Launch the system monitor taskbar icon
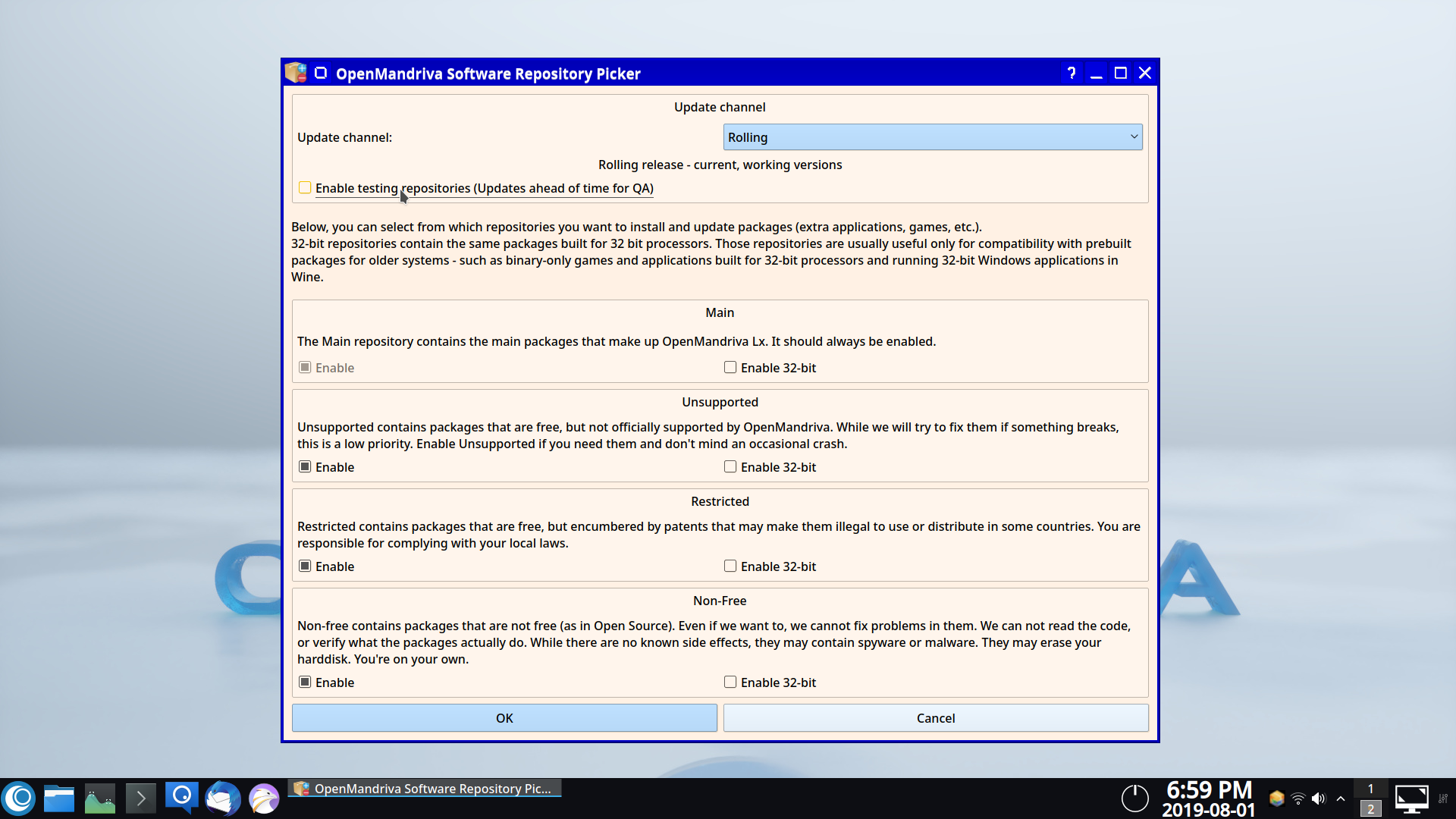This screenshot has height=819, width=1456. click(x=100, y=799)
